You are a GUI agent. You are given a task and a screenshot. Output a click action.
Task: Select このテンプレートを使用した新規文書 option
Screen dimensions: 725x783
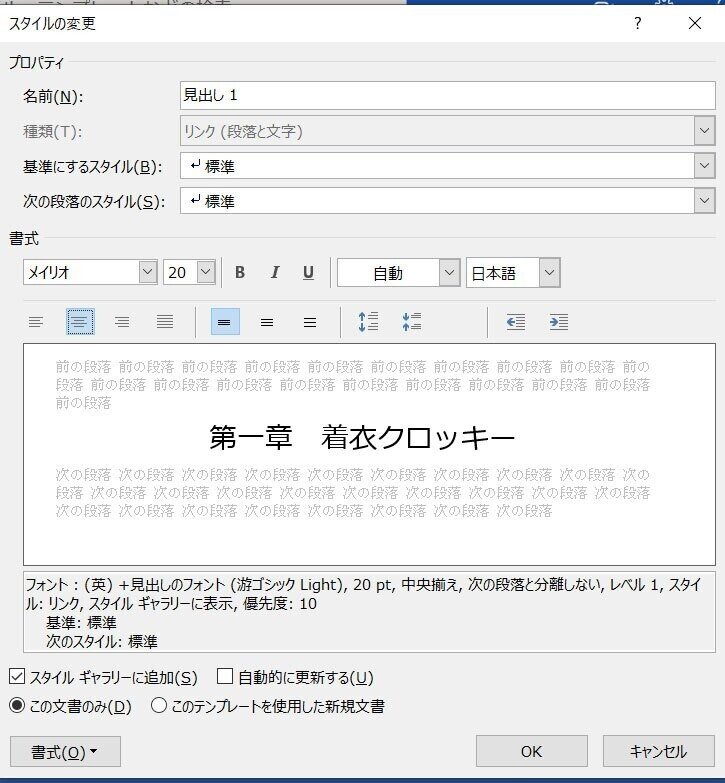click(x=159, y=706)
